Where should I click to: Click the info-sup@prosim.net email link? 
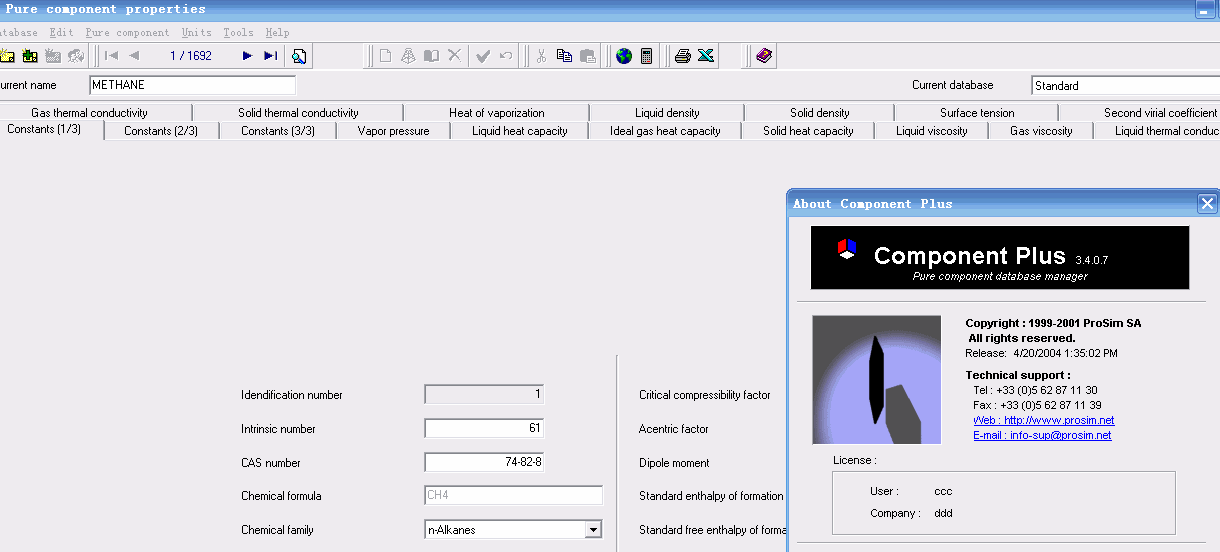coord(1042,435)
